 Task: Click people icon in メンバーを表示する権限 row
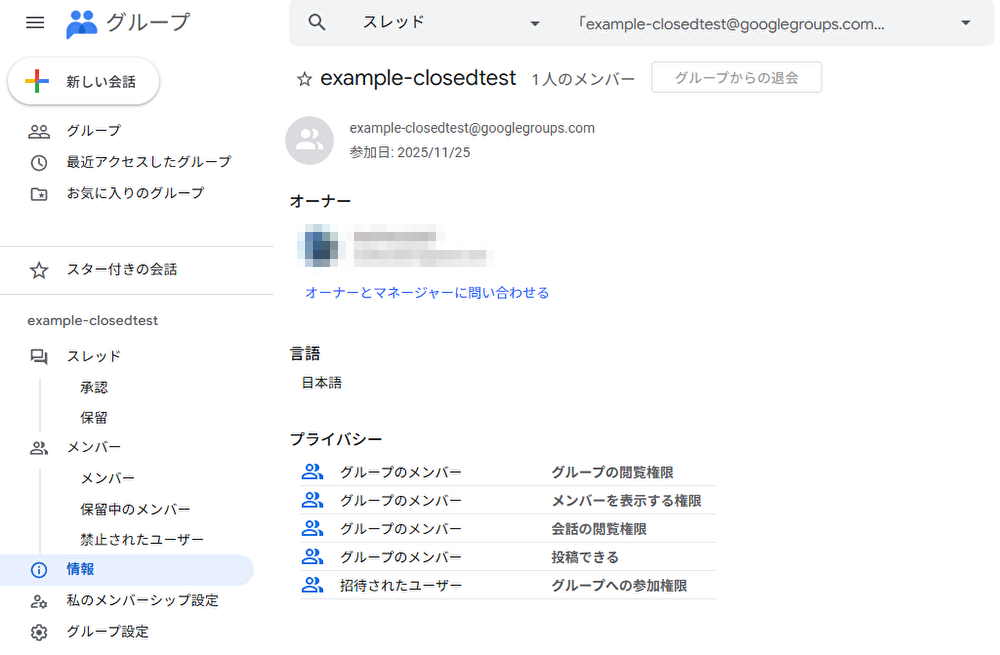pyautogui.click(x=312, y=500)
